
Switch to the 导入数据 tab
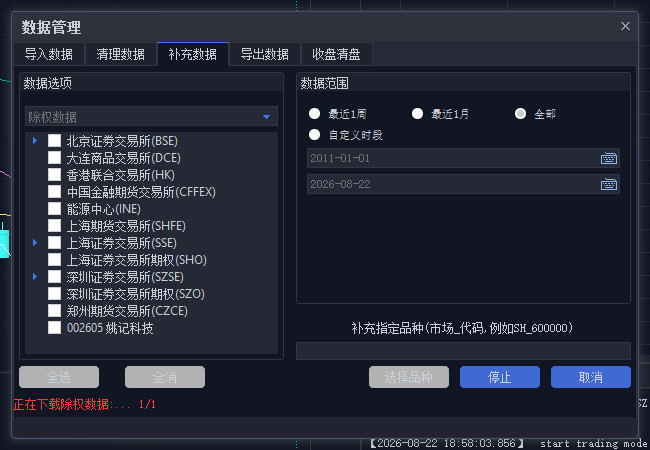tap(49, 54)
